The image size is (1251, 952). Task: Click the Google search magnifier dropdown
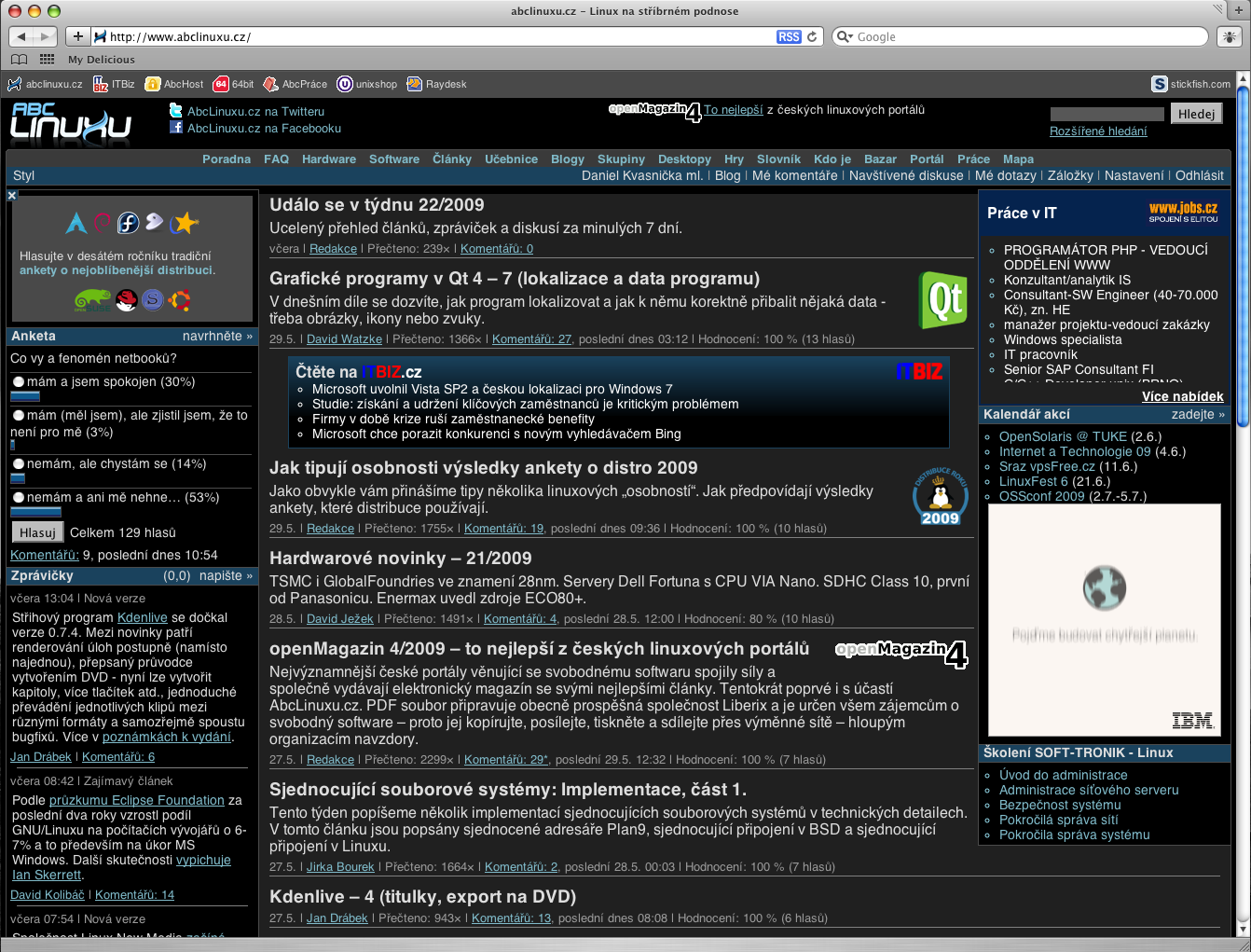point(845,36)
